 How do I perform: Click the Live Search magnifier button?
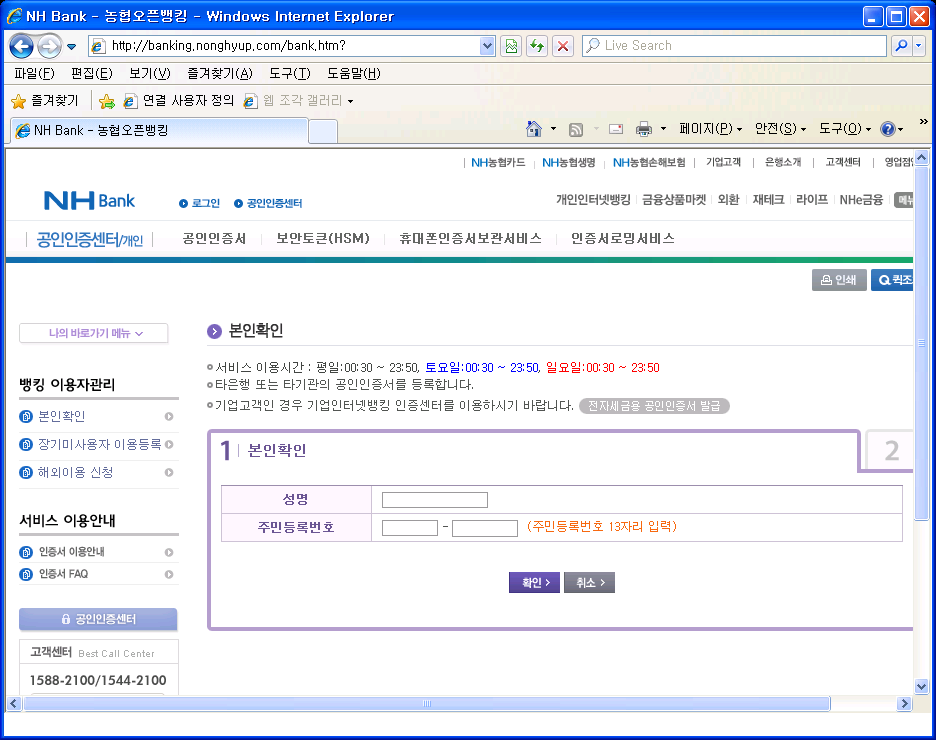tap(902, 45)
